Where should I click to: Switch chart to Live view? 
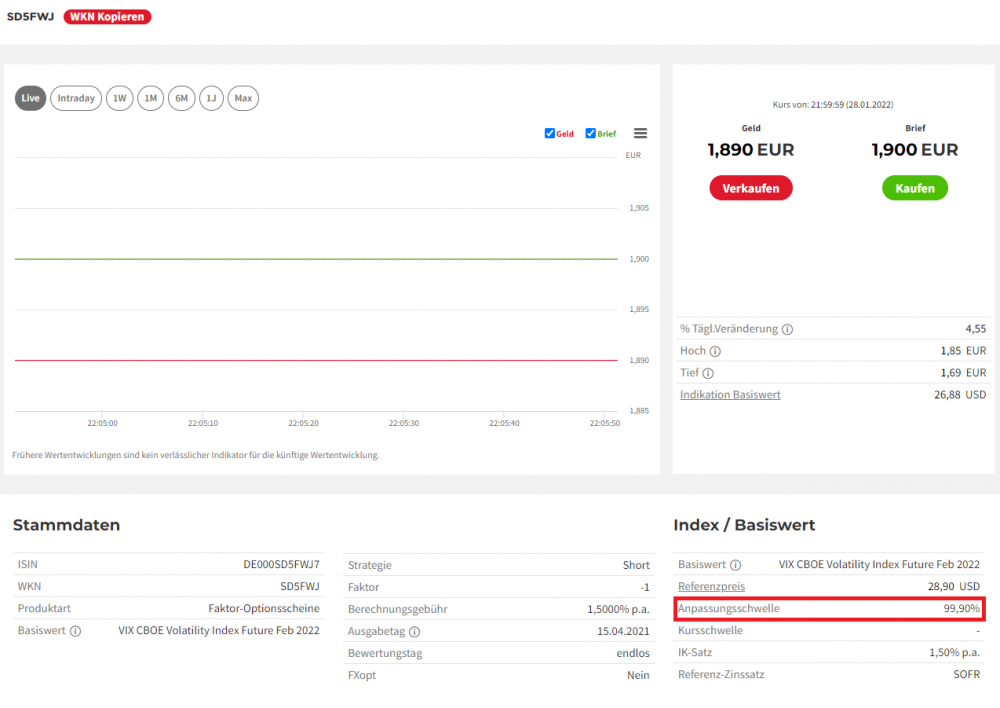tap(31, 98)
